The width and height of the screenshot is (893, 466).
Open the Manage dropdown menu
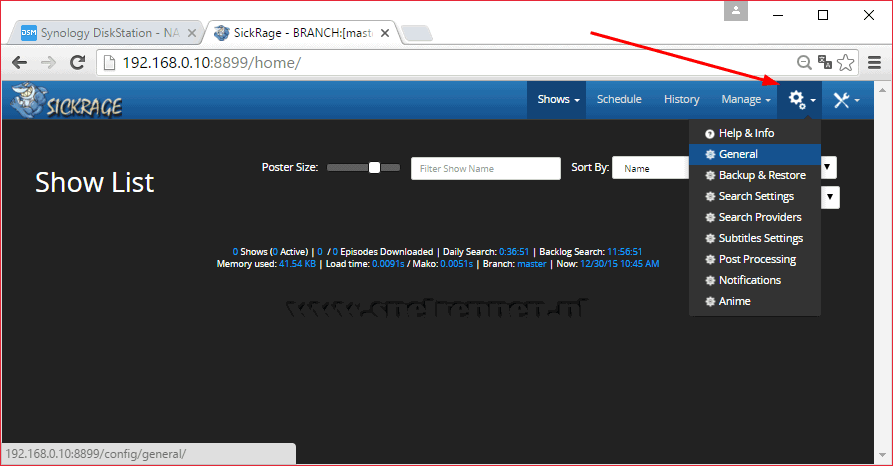coord(745,100)
